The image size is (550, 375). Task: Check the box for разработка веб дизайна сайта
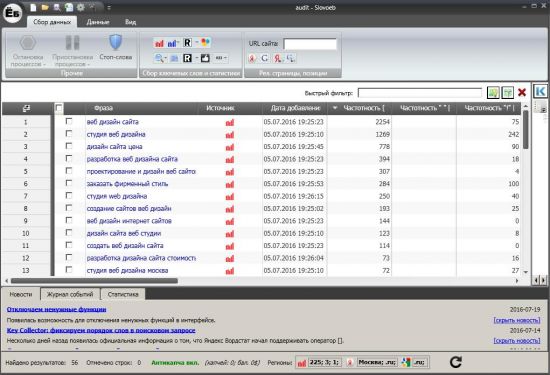(x=69, y=158)
